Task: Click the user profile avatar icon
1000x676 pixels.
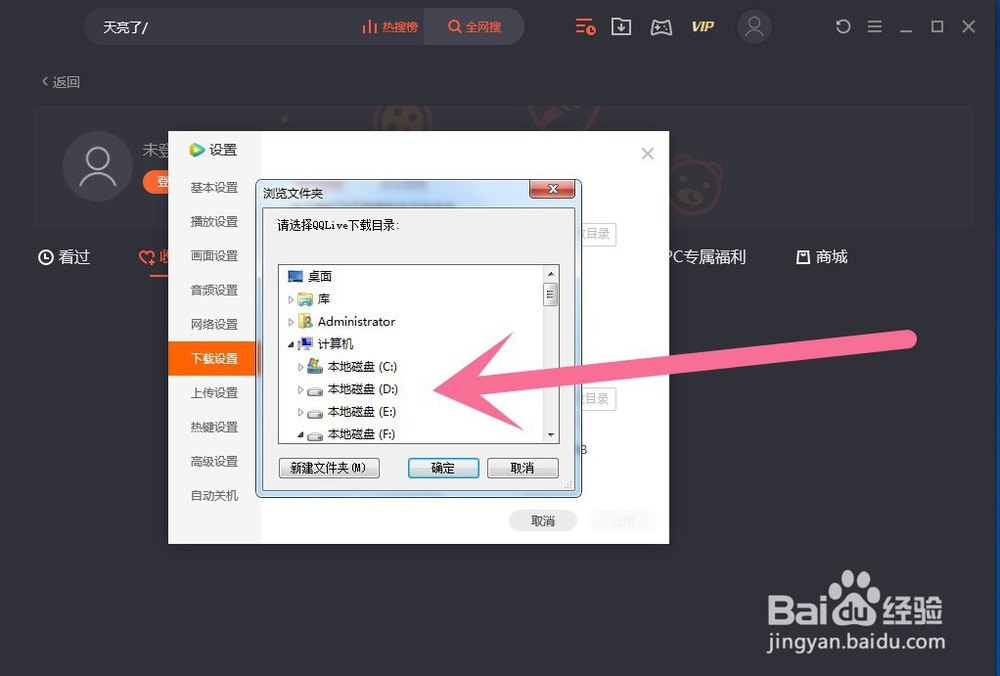Action: pyautogui.click(x=755, y=27)
